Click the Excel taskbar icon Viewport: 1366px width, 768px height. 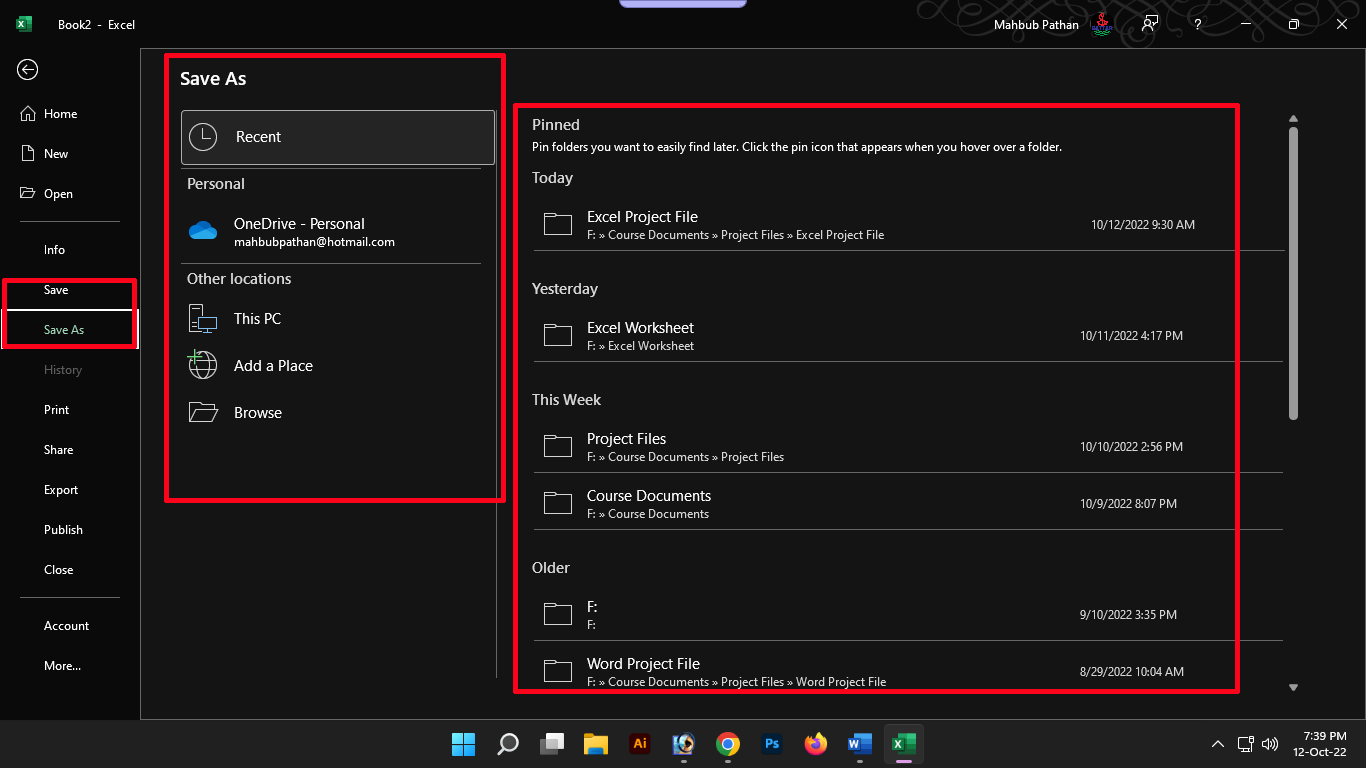[904, 744]
